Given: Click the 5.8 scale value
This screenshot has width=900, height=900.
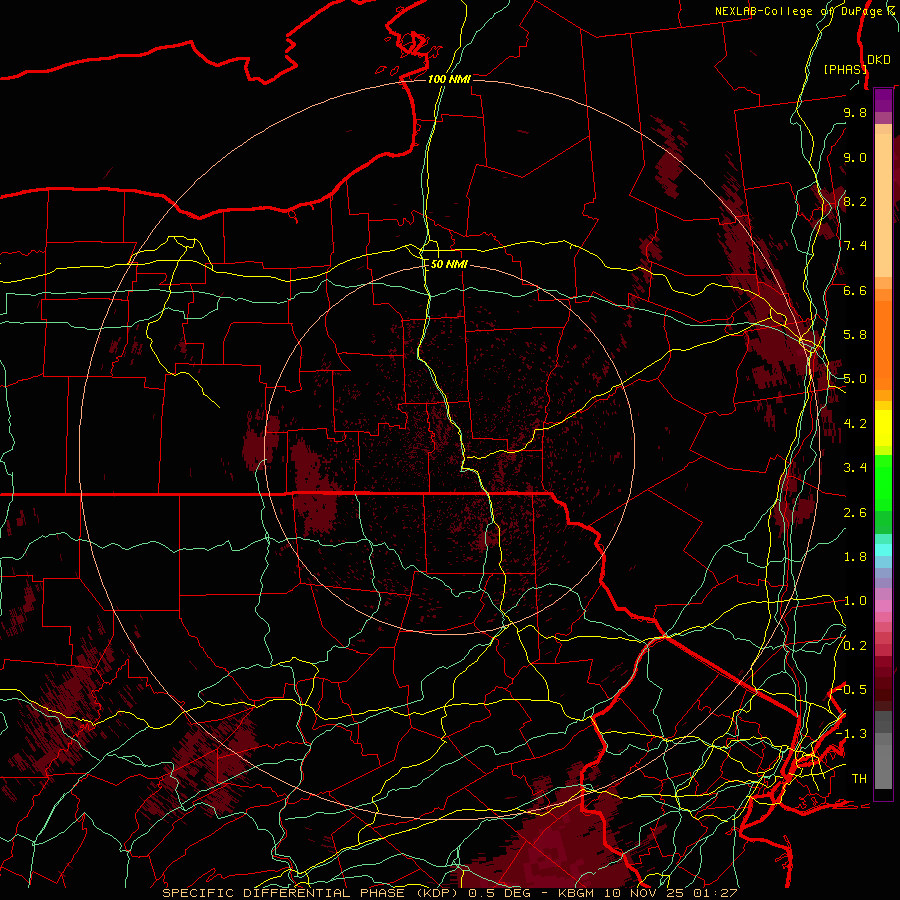Looking at the screenshot, I should [x=855, y=335].
